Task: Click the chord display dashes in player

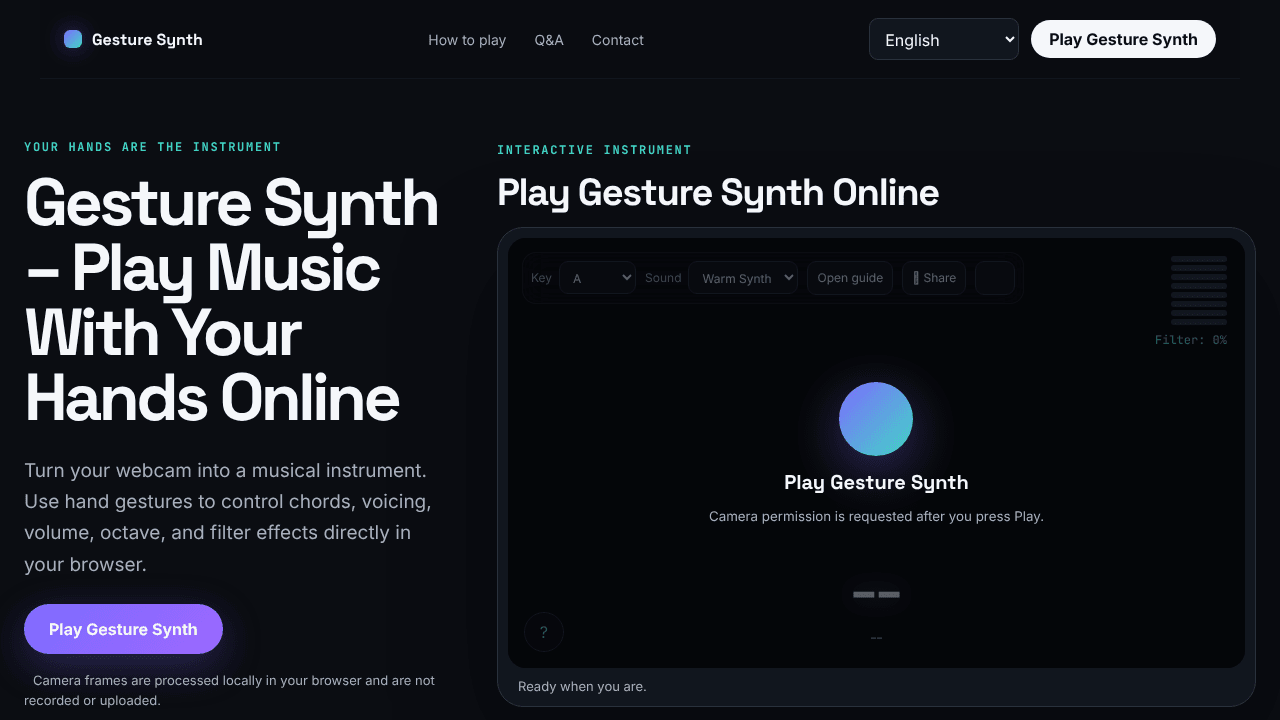Action: [876, 595]
